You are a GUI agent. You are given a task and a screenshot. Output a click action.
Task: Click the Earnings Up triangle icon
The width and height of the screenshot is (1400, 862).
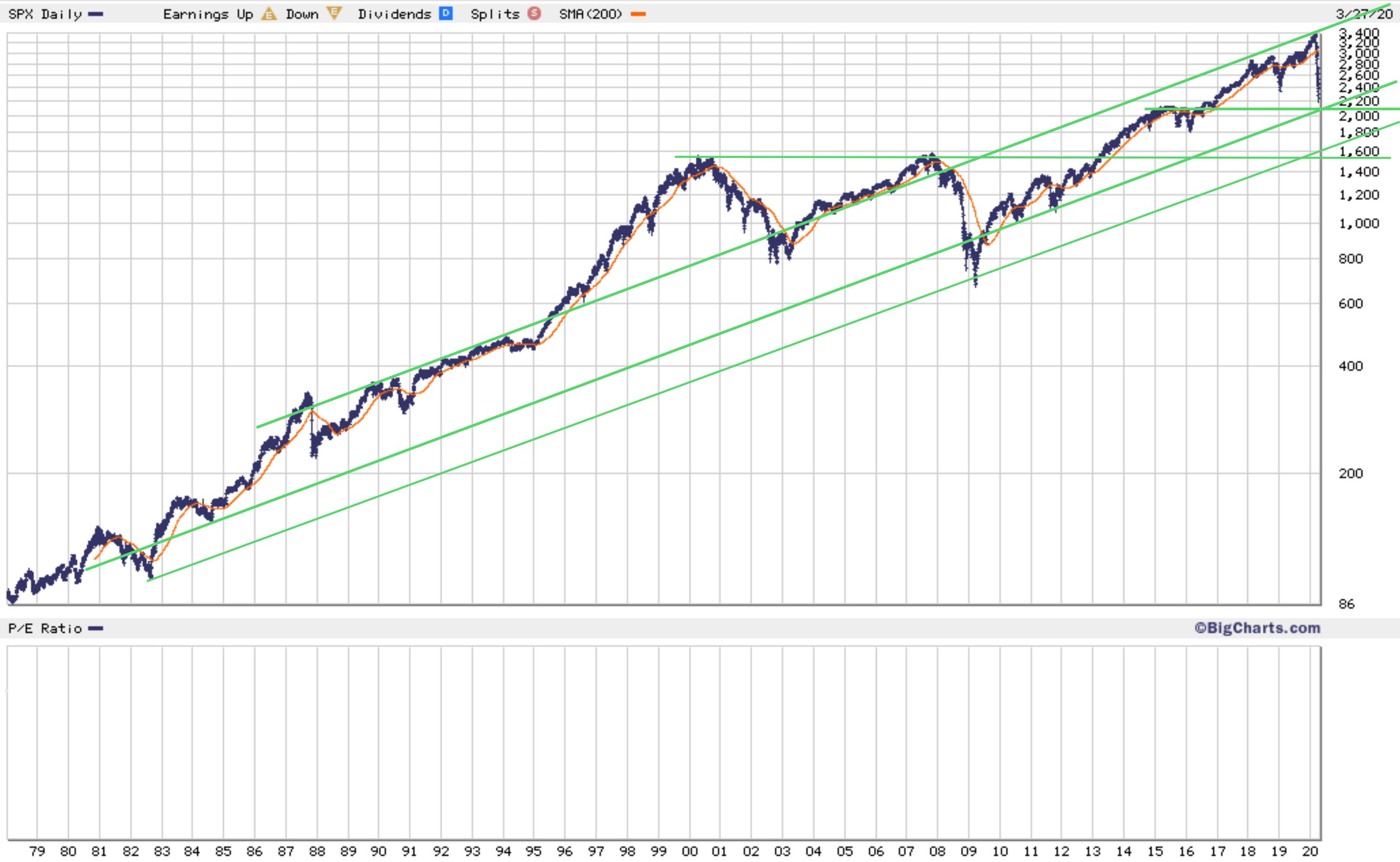click(268, 14)
